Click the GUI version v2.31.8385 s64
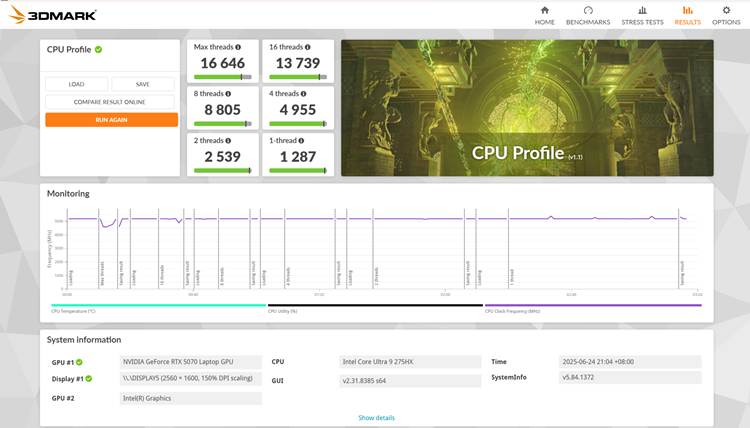The width and height of the screenshot is (750, 428). pyautogui.click(x=410, y=381)
